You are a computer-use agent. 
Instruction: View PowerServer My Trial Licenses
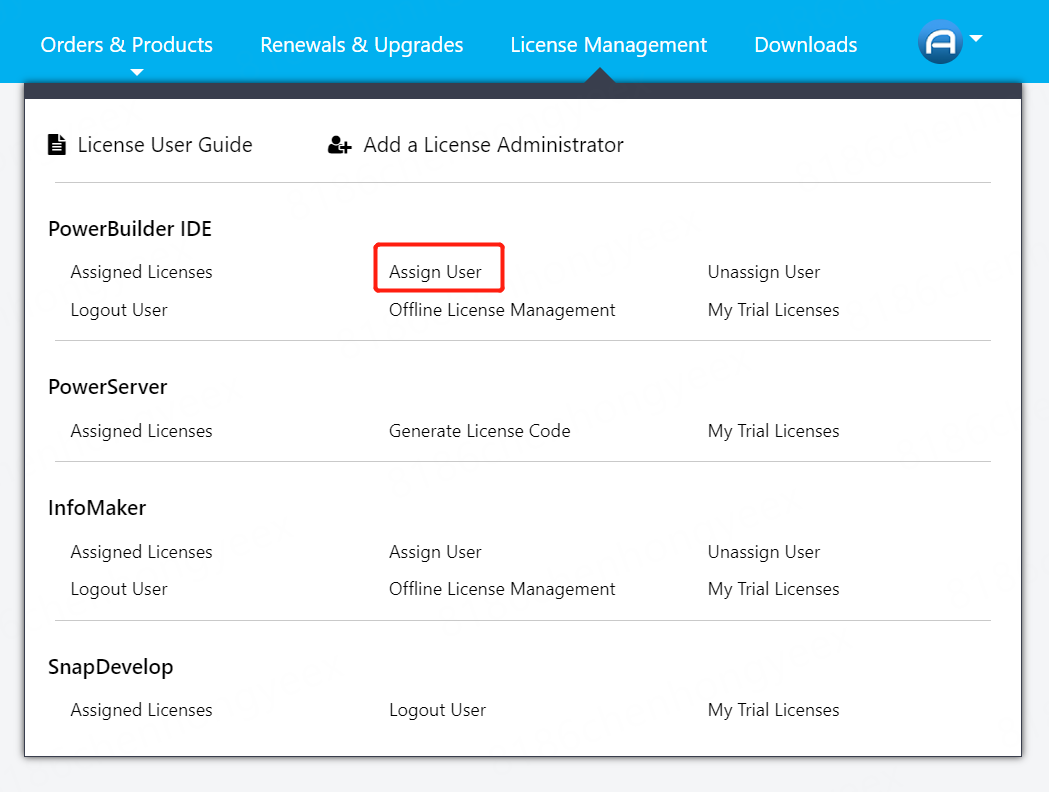773,431
